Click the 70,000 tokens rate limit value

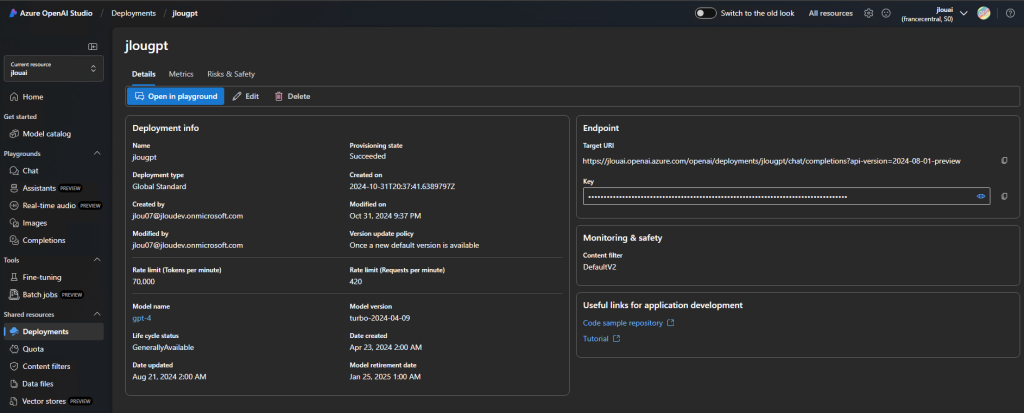pyautogui.click(x=144, y=282)
